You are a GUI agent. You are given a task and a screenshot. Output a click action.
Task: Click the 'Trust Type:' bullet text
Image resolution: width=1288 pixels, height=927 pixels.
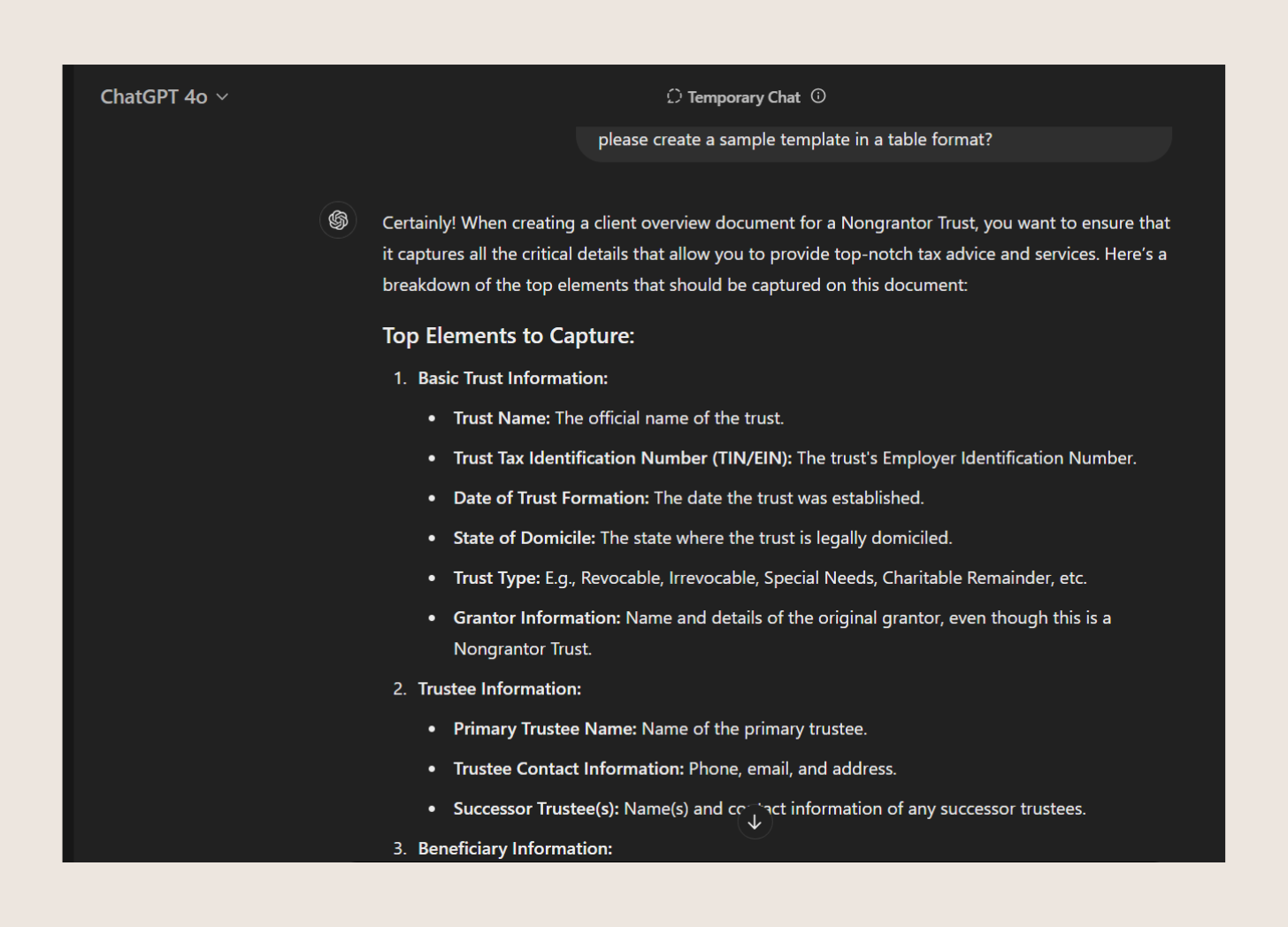pyautogui.click(x=497, y=578)
